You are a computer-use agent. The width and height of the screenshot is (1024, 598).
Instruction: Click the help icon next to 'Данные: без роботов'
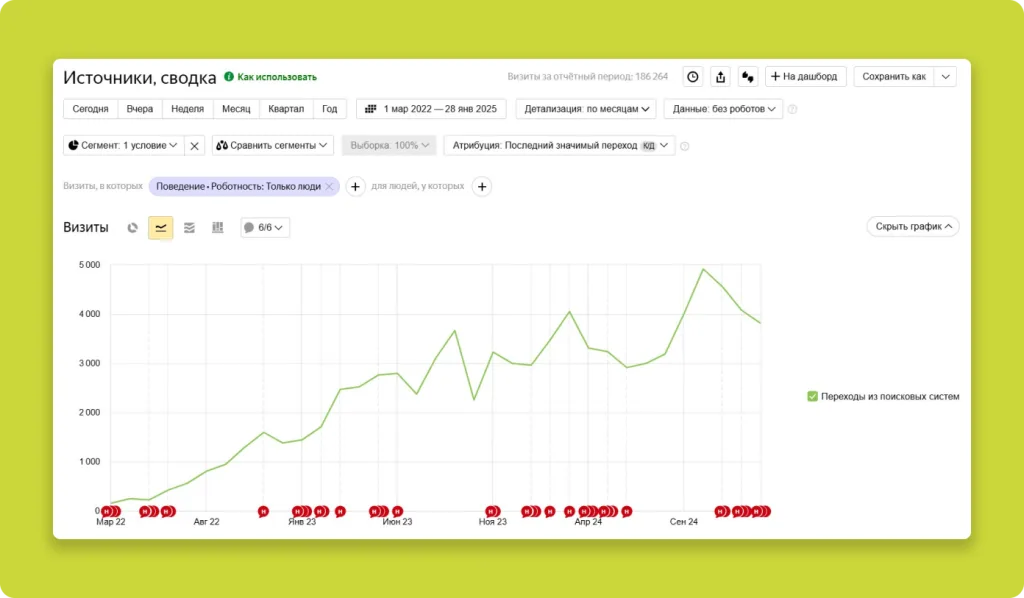(792, 109)
